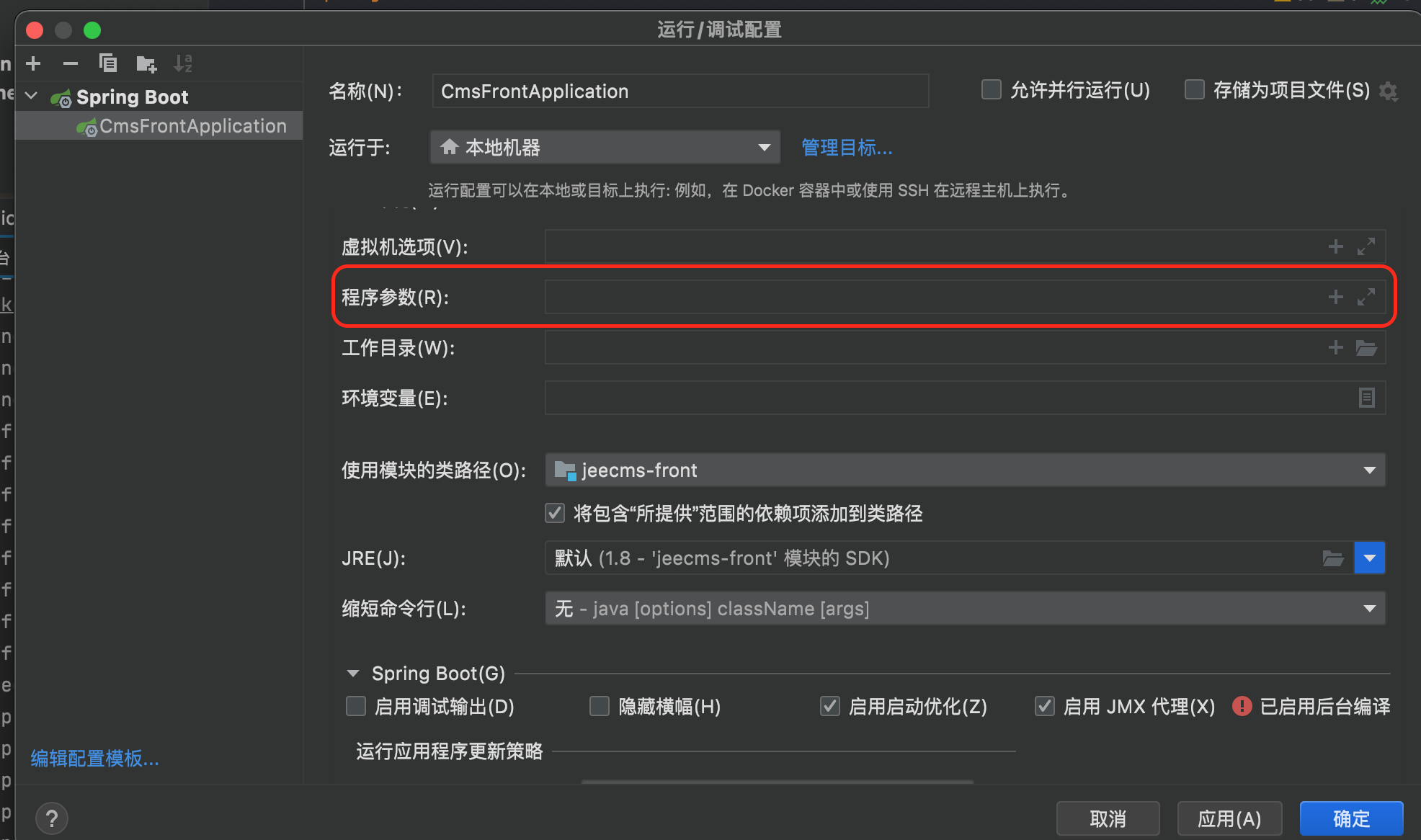Click inside the program arguments input field

coord(930,297)
